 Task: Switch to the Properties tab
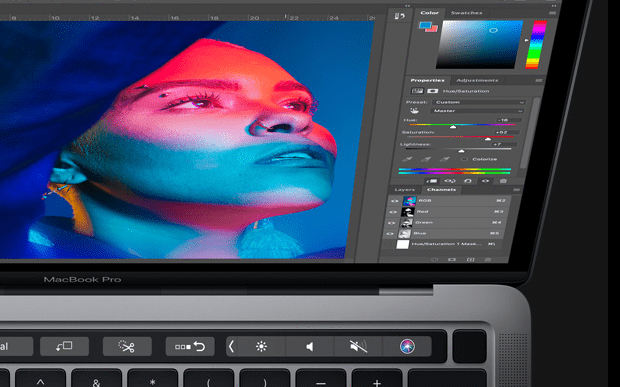click(427, 80)
